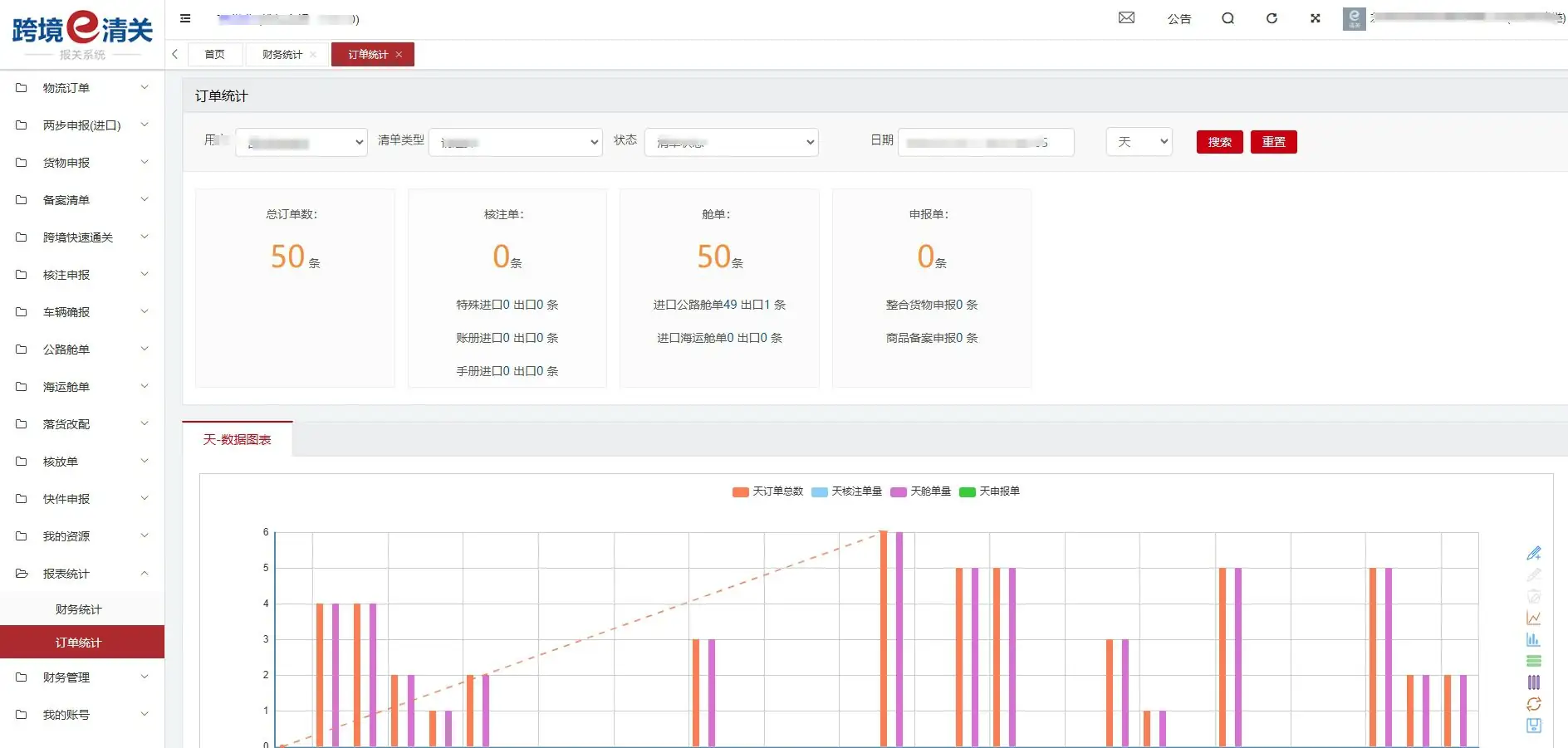This screenshot has height=748, width=1568.
Task: Enter fullscreen via the expand arrows icon
Action: (1315, 18)
